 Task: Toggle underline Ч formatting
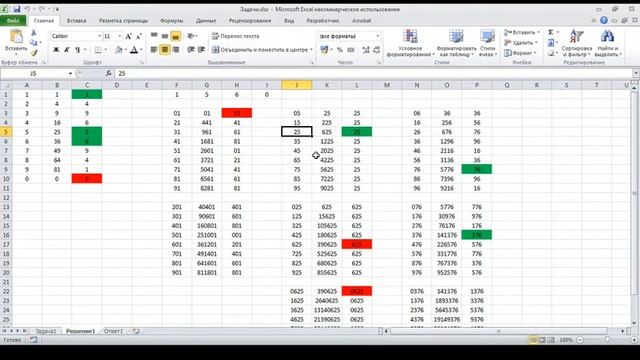77,50
